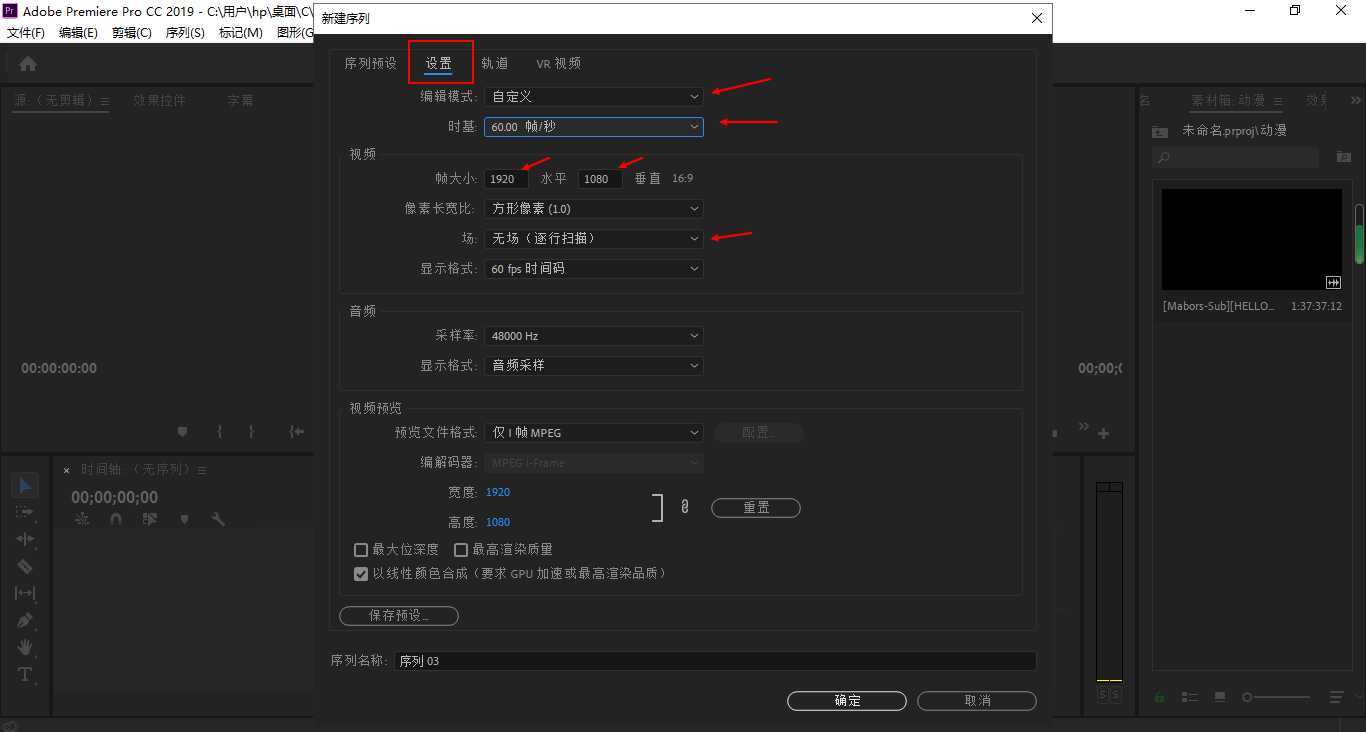The image size is (1366, 732).
Task: Click Mark In brace in source monitor
Action: 219,432
